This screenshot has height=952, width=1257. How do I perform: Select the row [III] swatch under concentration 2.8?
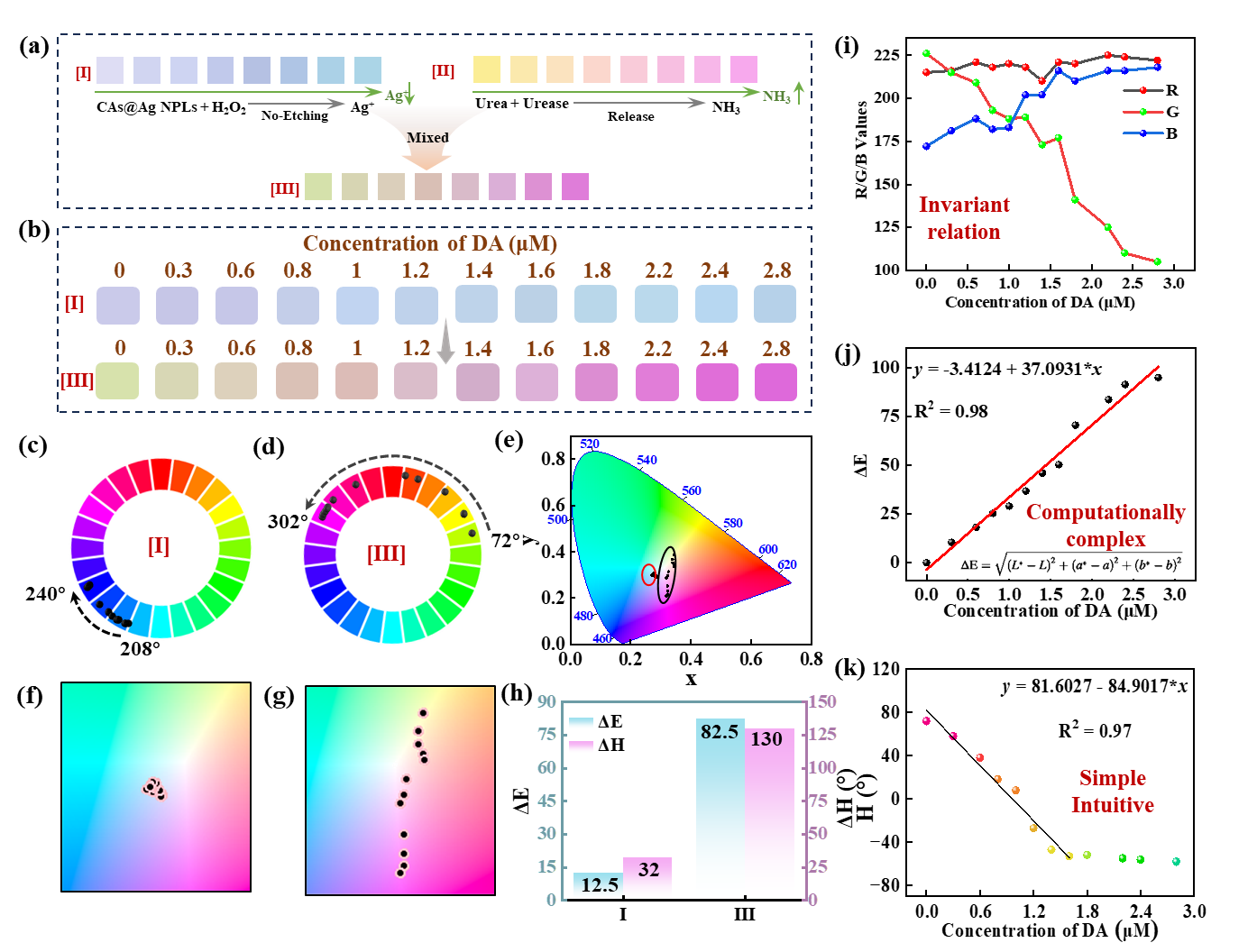(x=775, y=382)
